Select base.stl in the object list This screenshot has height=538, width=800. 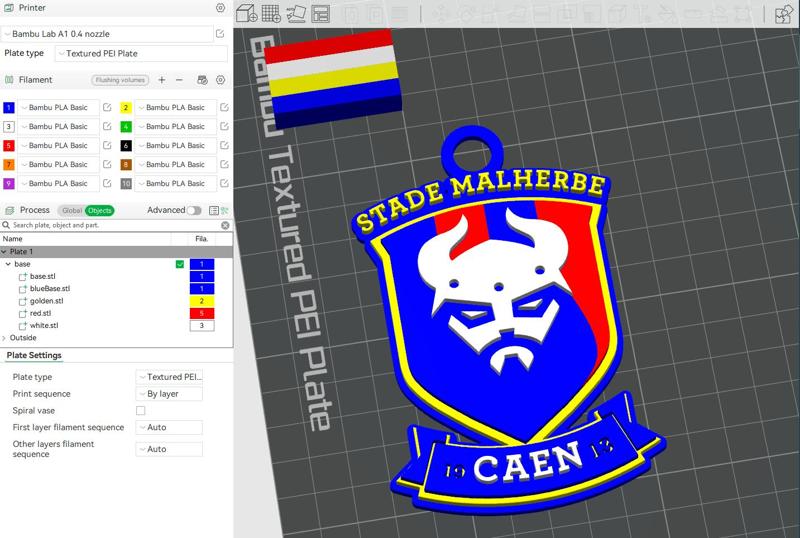pyautogui.click(x=43, y=276)
